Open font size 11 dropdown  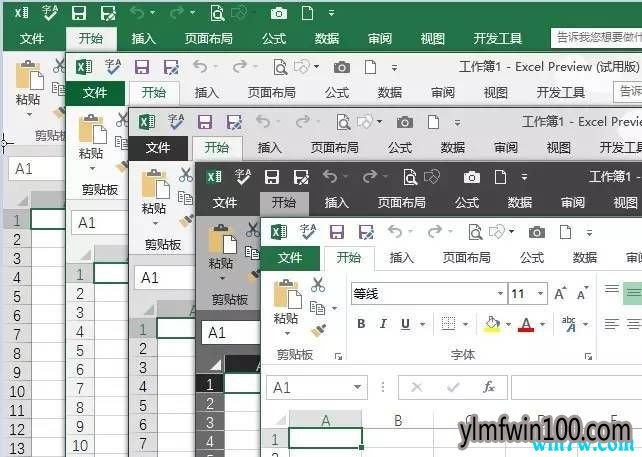[540, 293]
